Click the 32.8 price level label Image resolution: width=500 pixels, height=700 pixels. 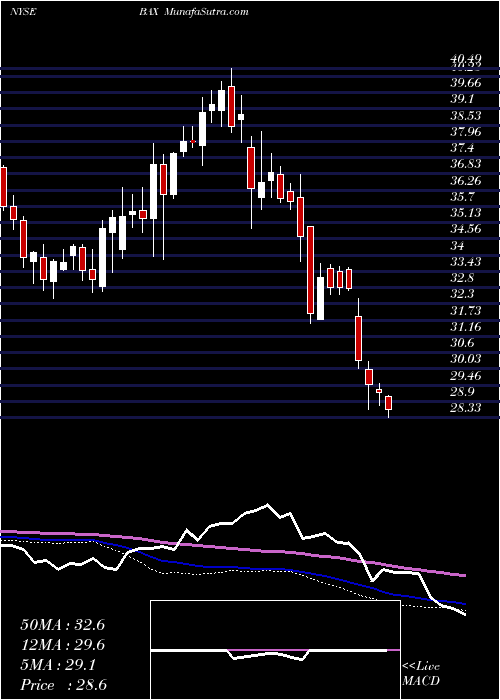462,278
